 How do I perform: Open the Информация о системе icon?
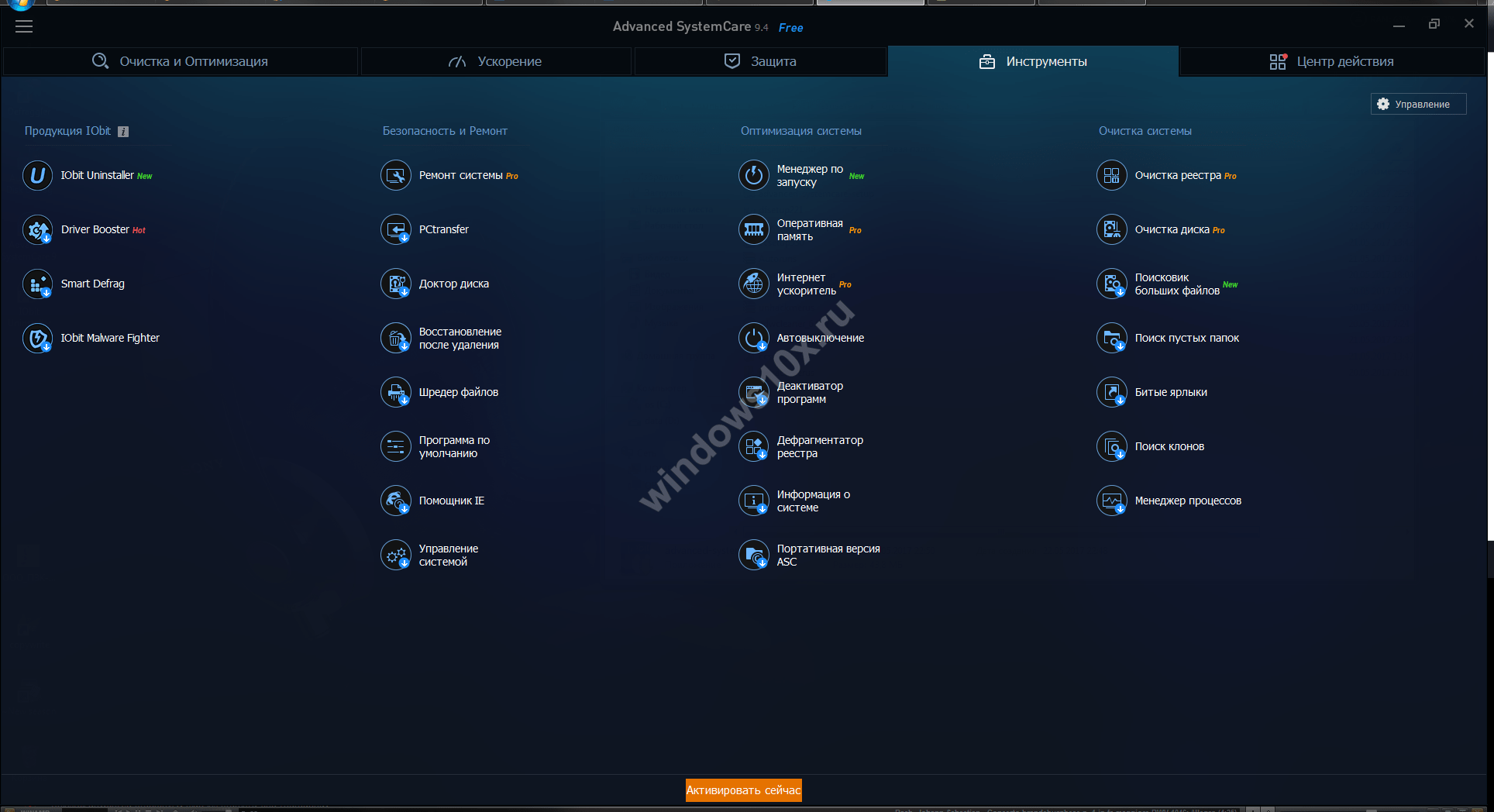[753, 501]
